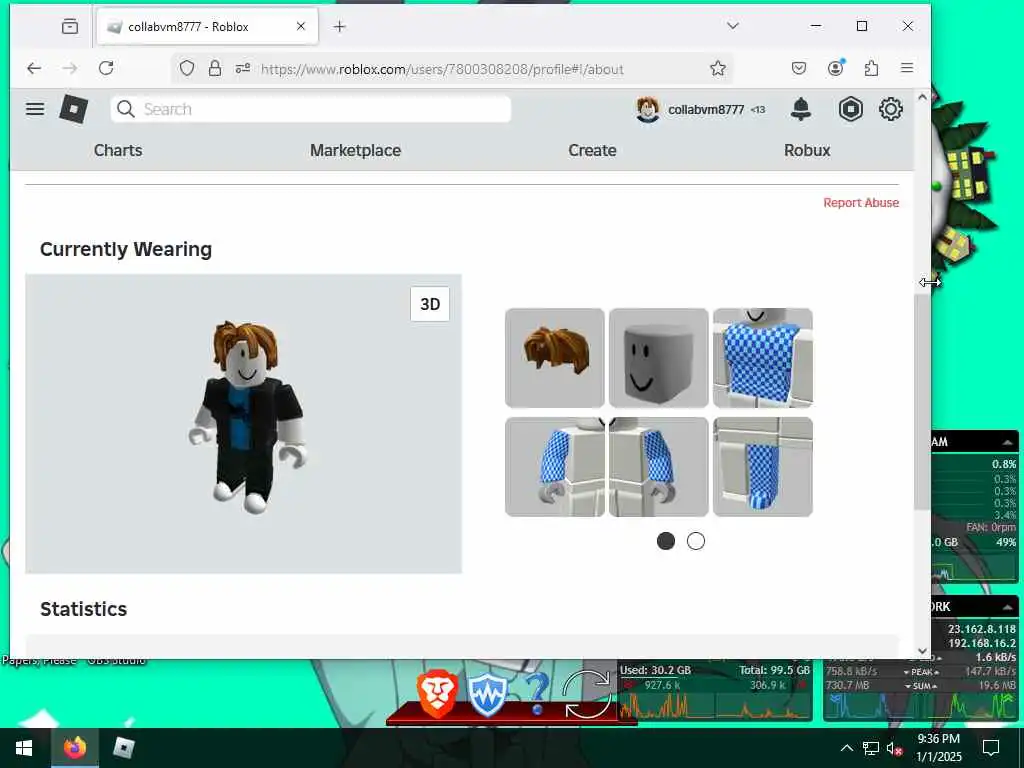Open the Roblox hamburger navigation menu
The width and height of the screenshot is (1024, 768).
coord(35,109)
